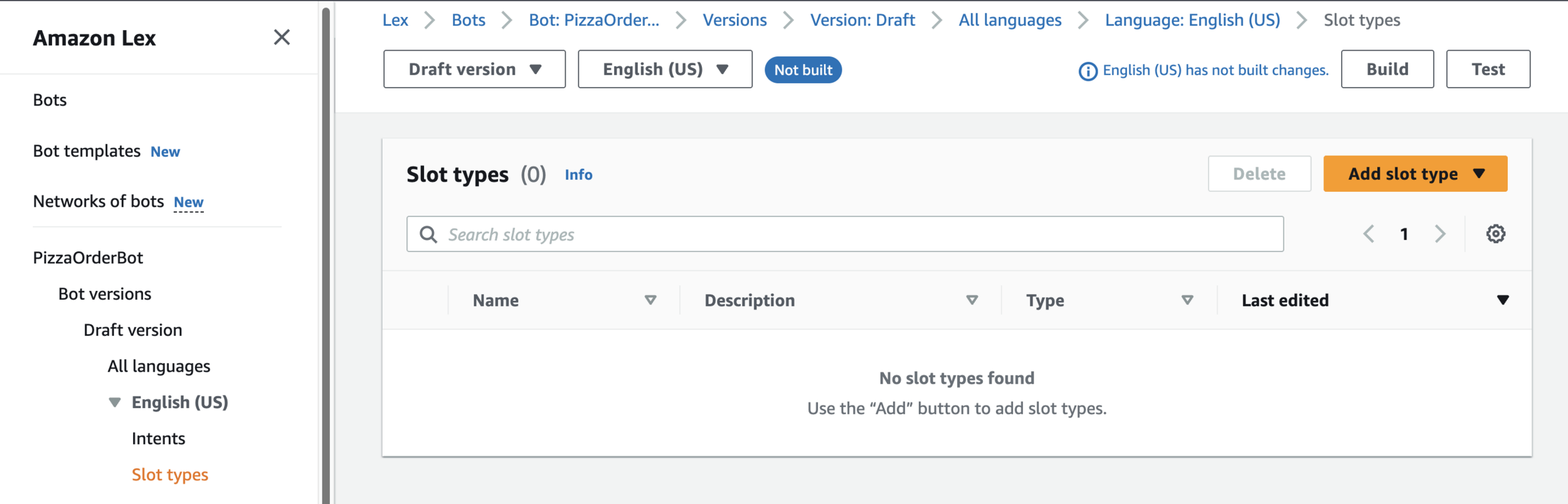The image size is (1568, 504).
Task: Open Language: English (US) breadcrumb
Action: (x=1192, y=21)
